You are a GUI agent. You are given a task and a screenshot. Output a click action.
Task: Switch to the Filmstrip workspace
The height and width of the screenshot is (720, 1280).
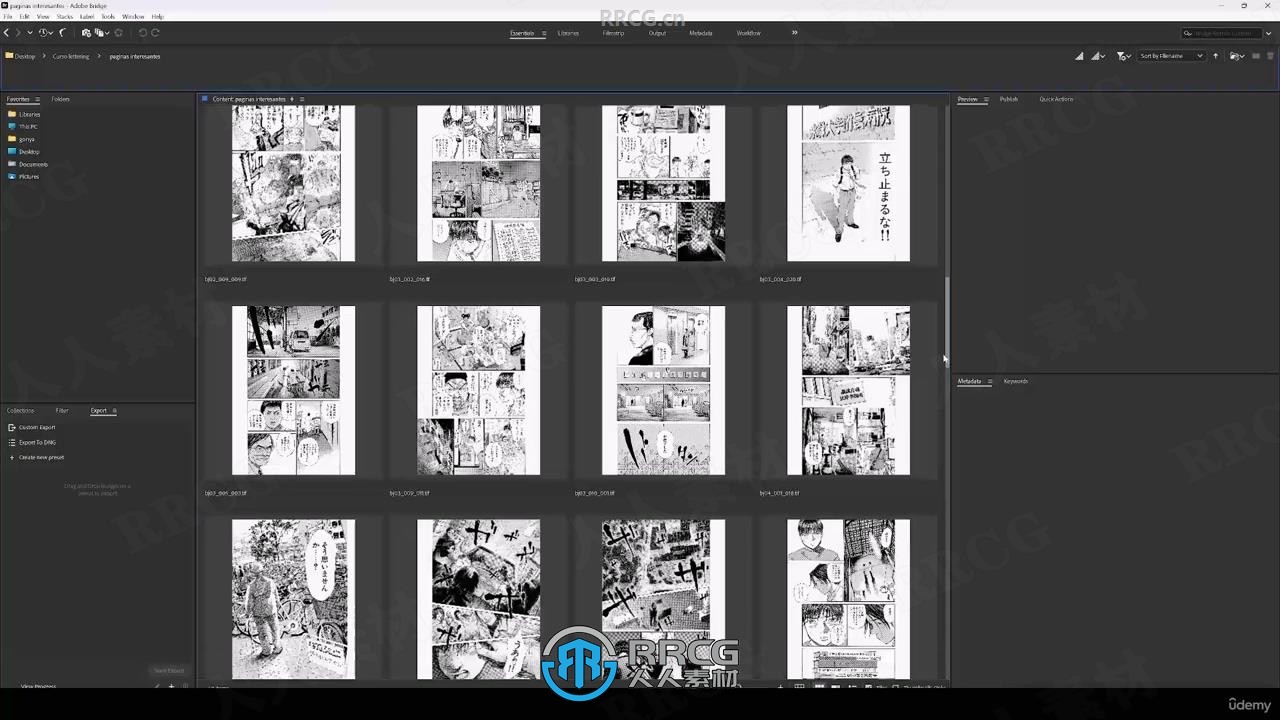613,33
